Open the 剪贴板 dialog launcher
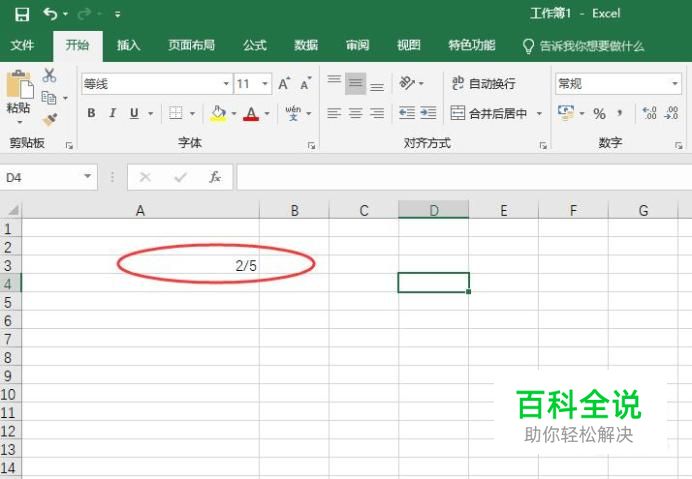This screenshot has height=479, width=692. click(x=69, y=145)
